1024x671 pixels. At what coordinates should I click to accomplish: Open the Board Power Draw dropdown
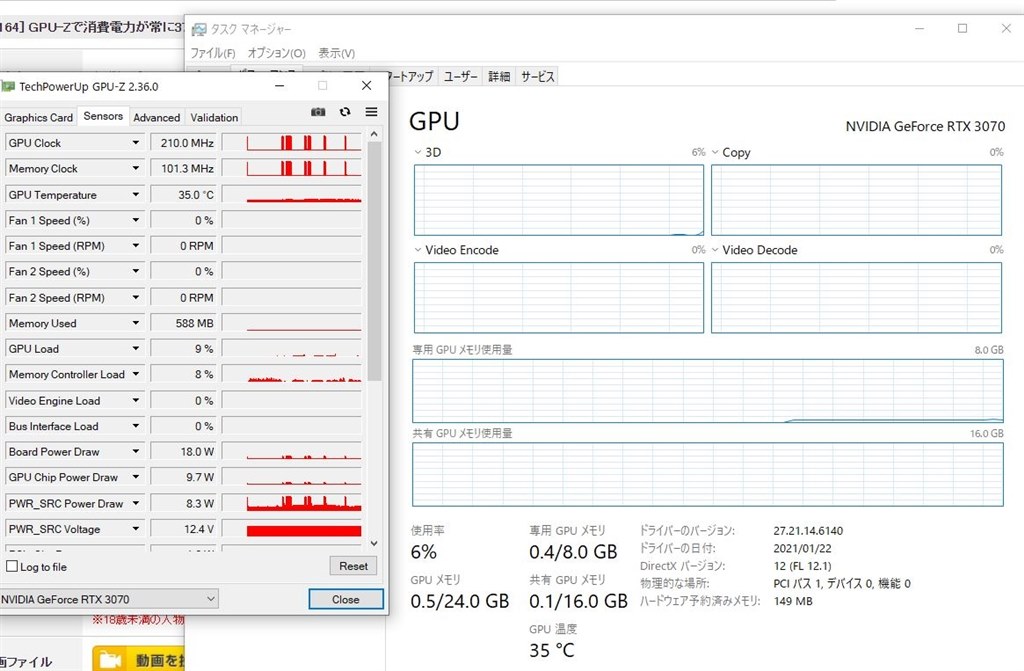pos(135,451)
